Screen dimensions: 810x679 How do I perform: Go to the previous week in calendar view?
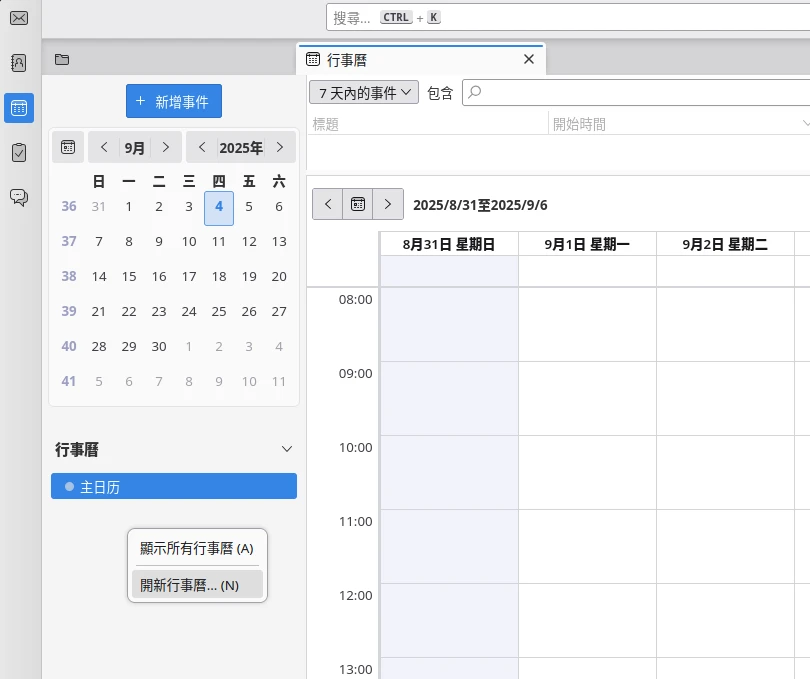(x=327, y=204)
